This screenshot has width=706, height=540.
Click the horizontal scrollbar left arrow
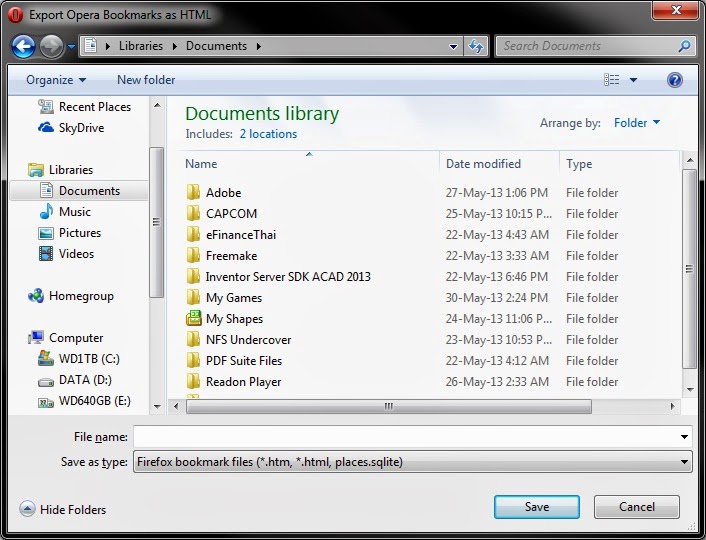tap(176, 406)
